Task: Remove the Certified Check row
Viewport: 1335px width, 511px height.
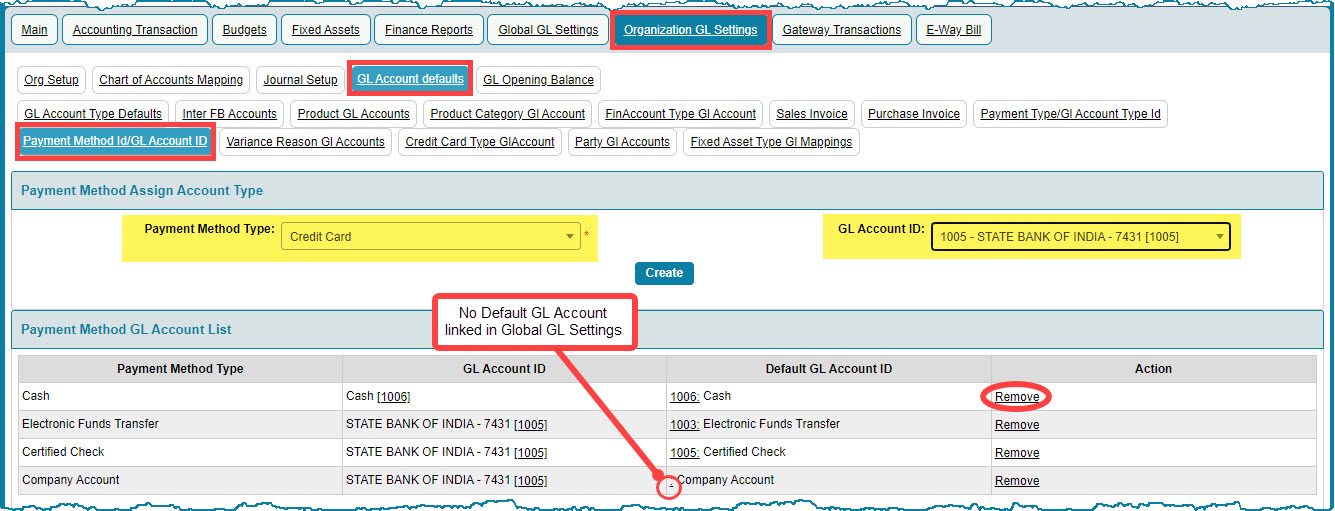Action: [1017, 453]
